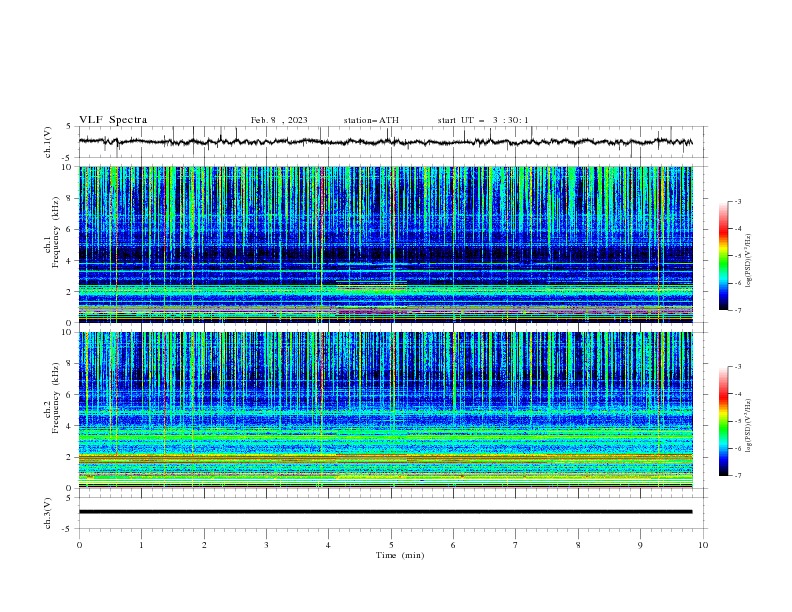Click the date 'Feb. 8 , 2023'
This screenshot has height=612, width=792.
pos(279,120)
